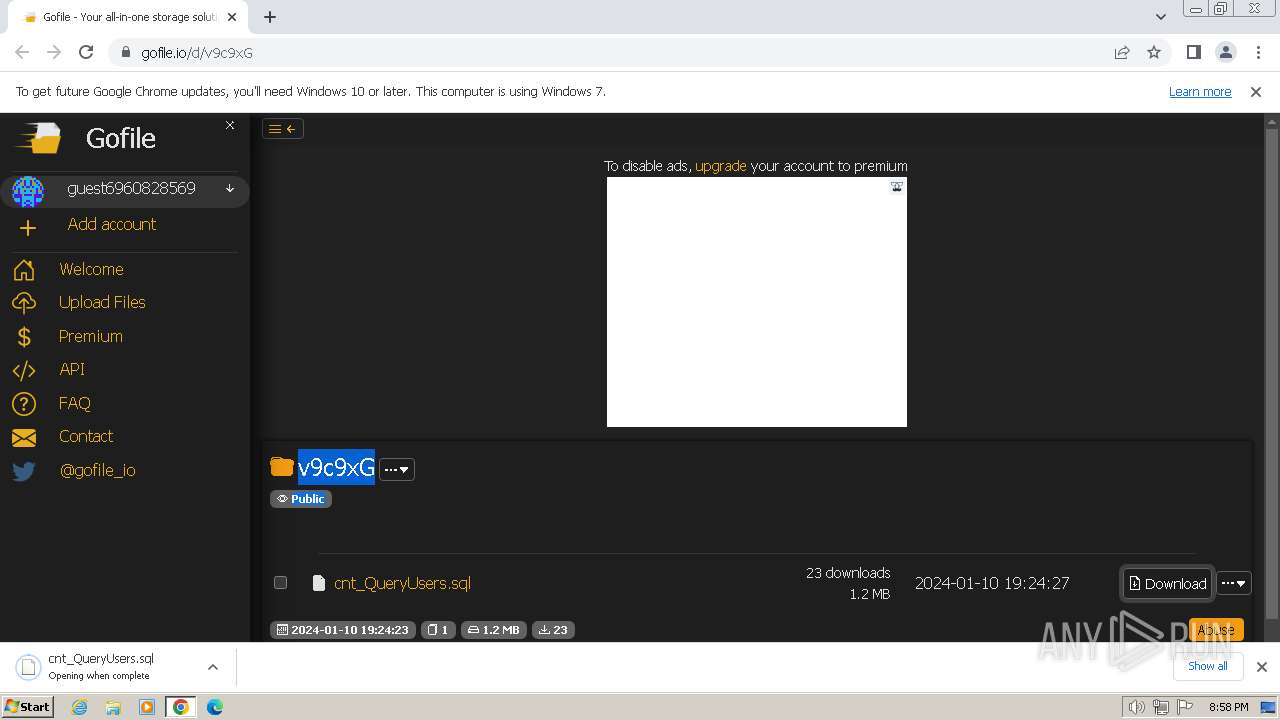Go back in browser history
Image resolution: width=1280 pixels, height=720 pixels.
click(x=22, y=52)
